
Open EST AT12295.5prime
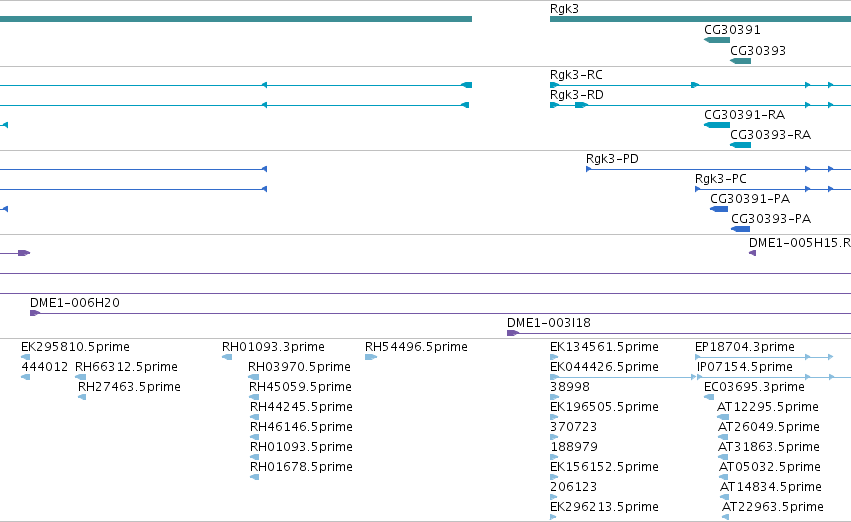tap(723, 417)
